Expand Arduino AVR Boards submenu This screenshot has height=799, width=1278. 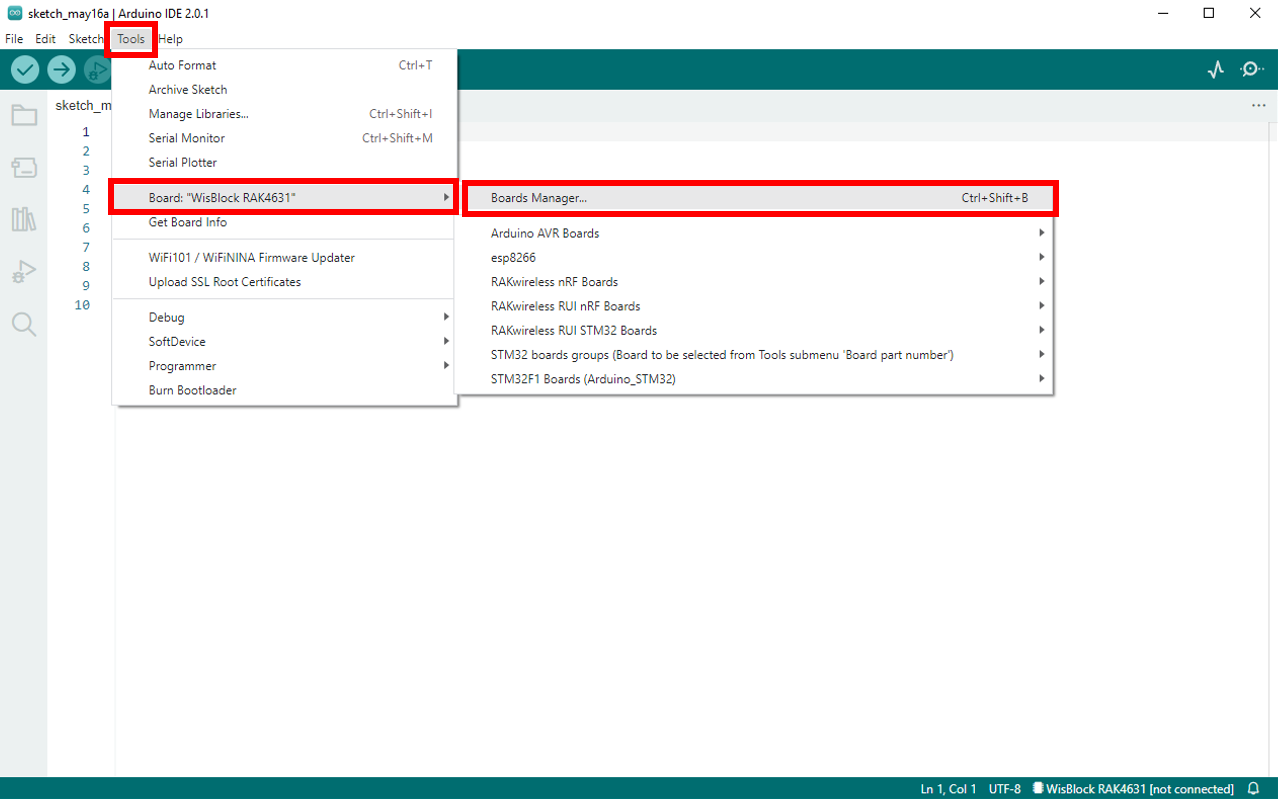coord(754,233)
